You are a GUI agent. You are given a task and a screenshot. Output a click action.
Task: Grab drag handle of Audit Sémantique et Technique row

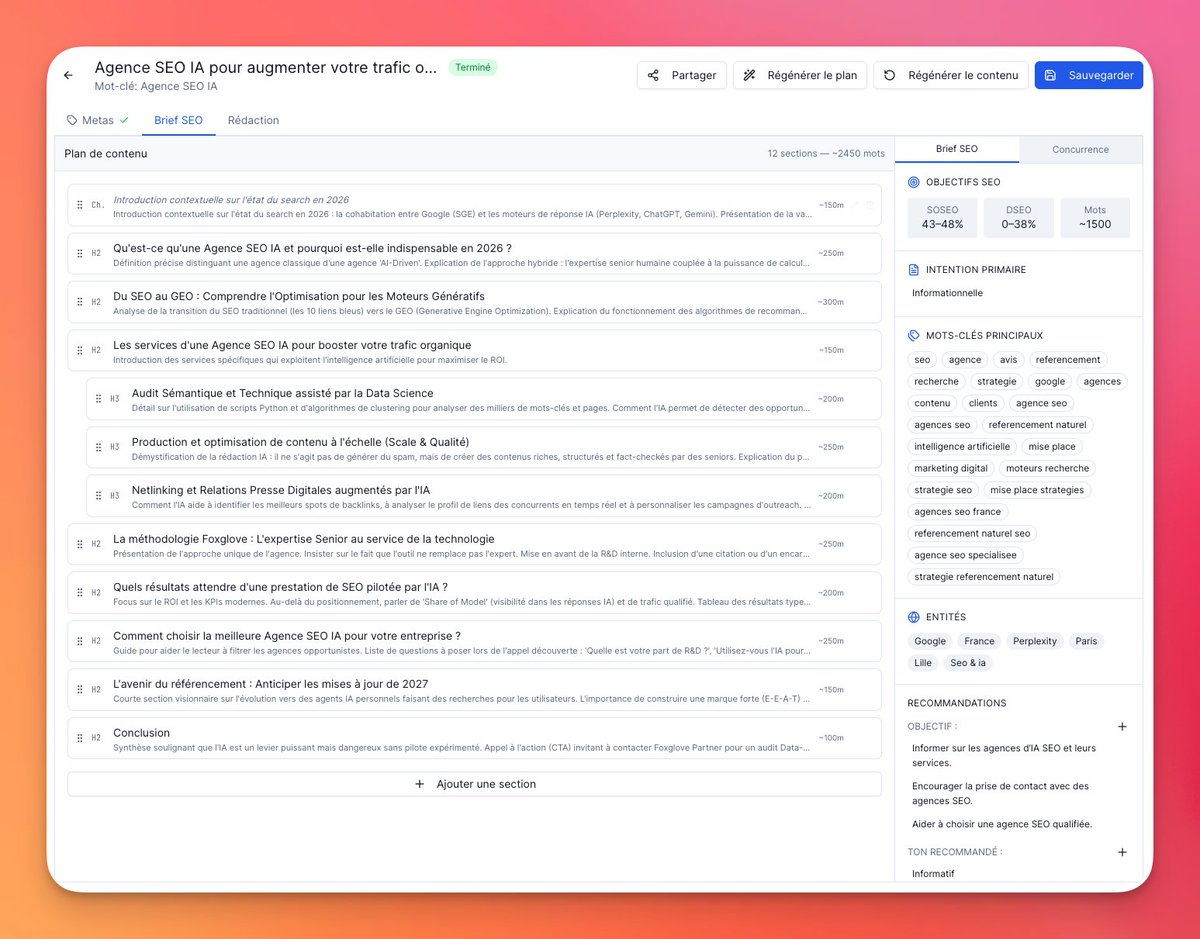[x=98, y=399]
